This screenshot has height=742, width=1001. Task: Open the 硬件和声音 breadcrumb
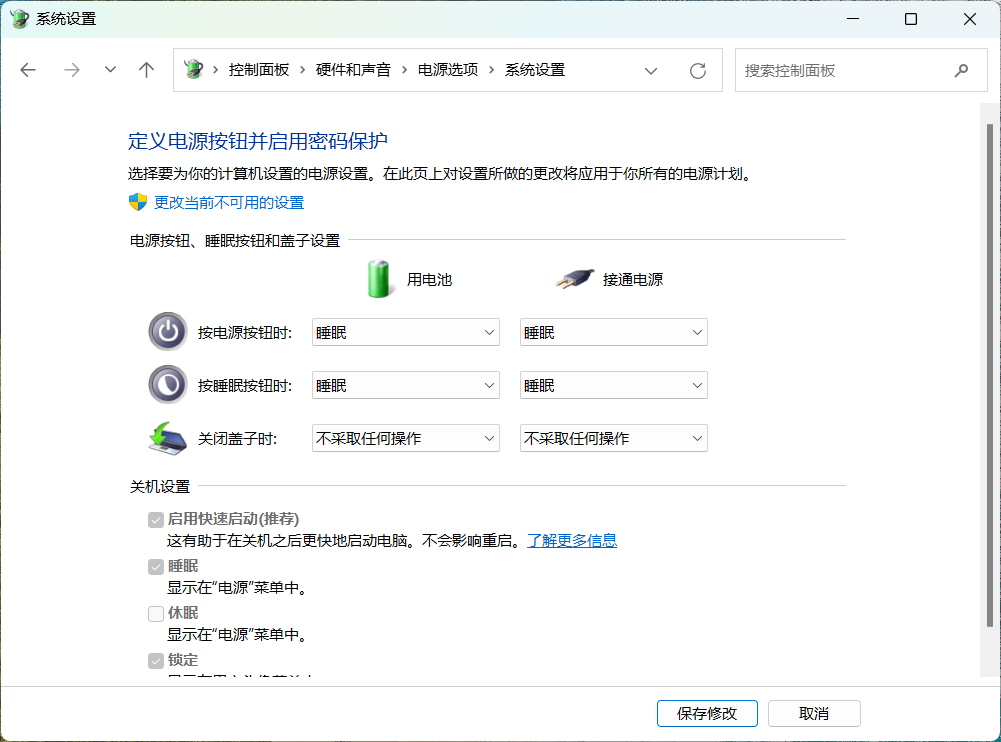click(x=353, y=70)
